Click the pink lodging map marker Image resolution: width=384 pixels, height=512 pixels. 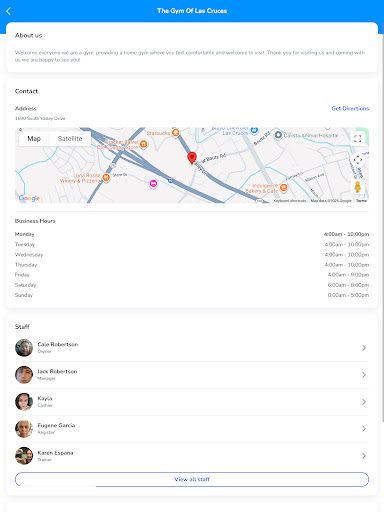tap(153, 183)
